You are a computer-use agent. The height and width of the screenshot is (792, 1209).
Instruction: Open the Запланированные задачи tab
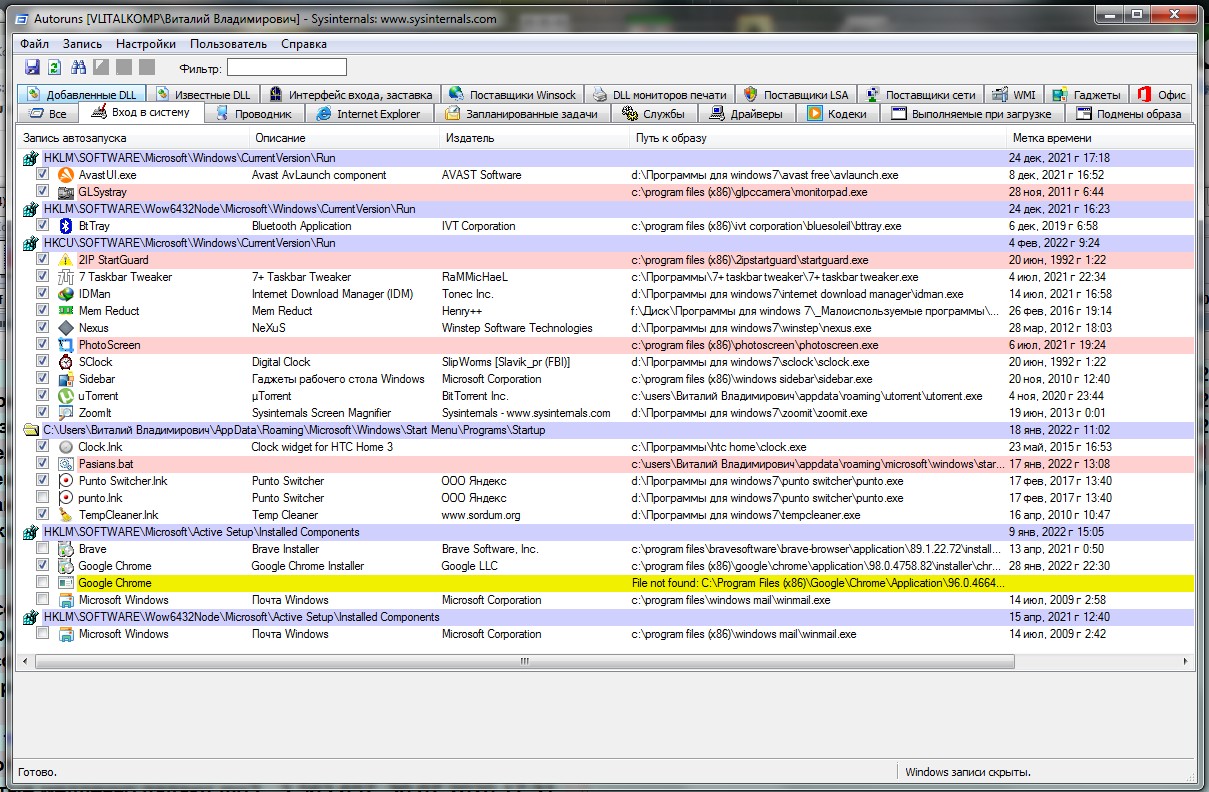click(x=522, y=114)
